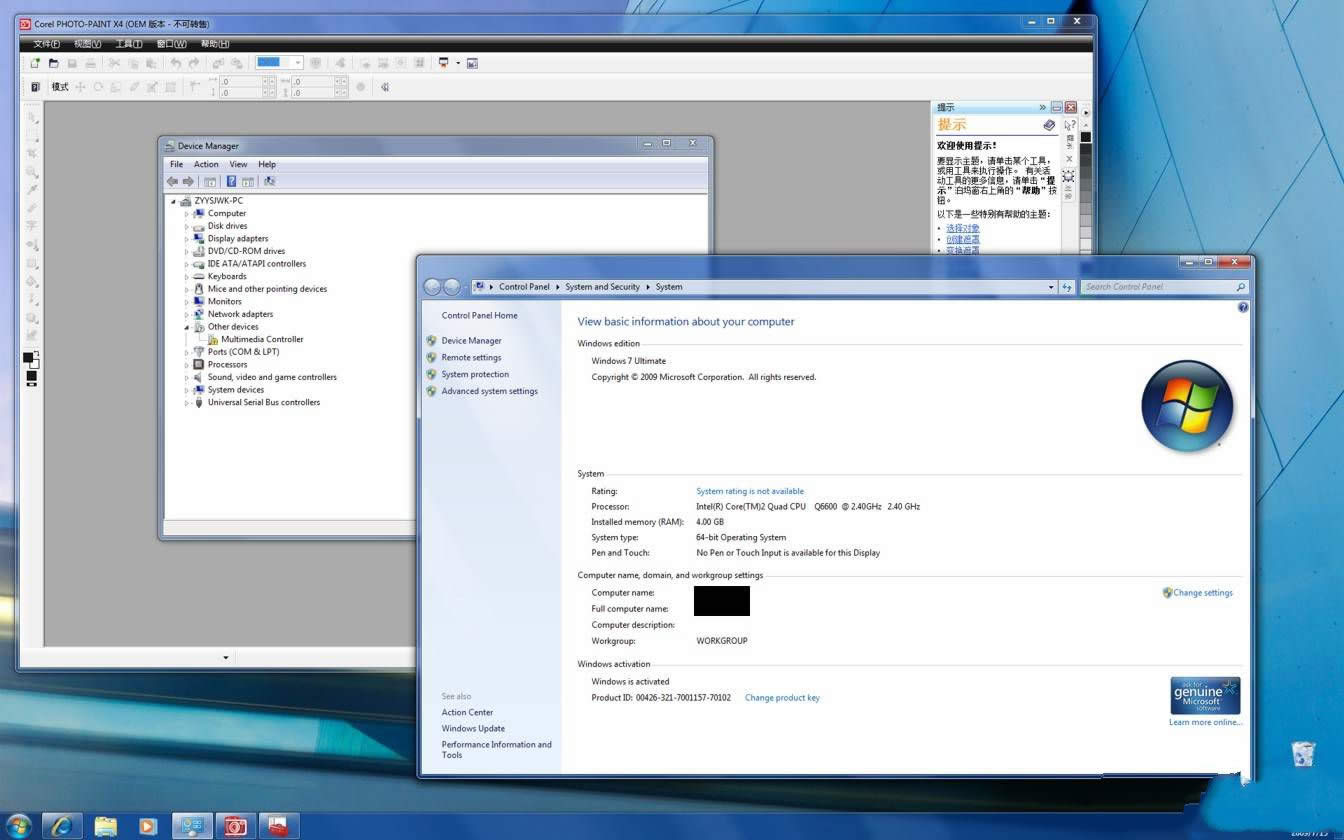Click the Redo icon in Corel PHOTO-PAINT
The height and width of the screenshot is (840, 1344).
point(195,62)
